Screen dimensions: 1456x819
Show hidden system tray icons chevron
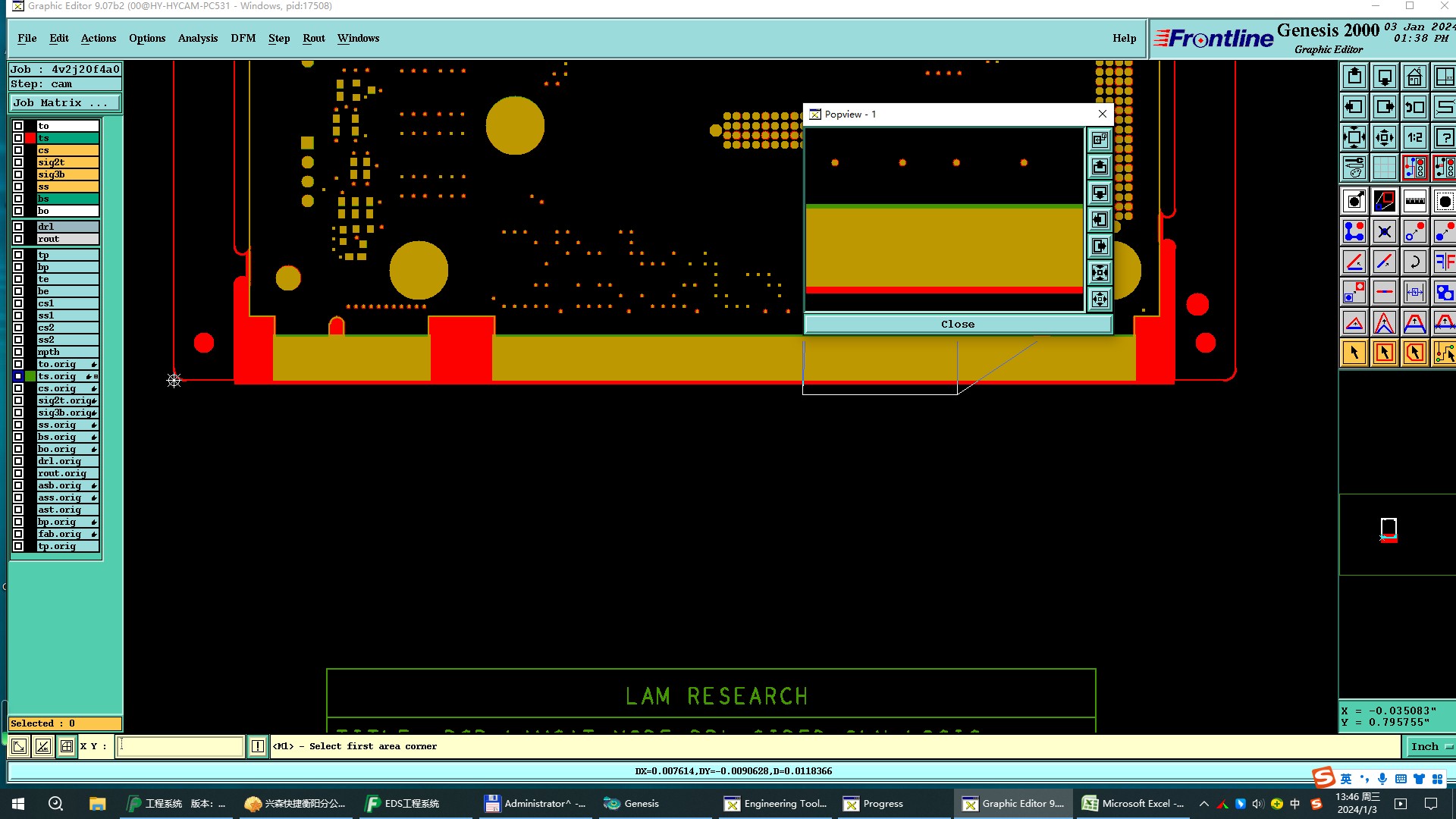pyautogui.click(x=1203, y=804)
